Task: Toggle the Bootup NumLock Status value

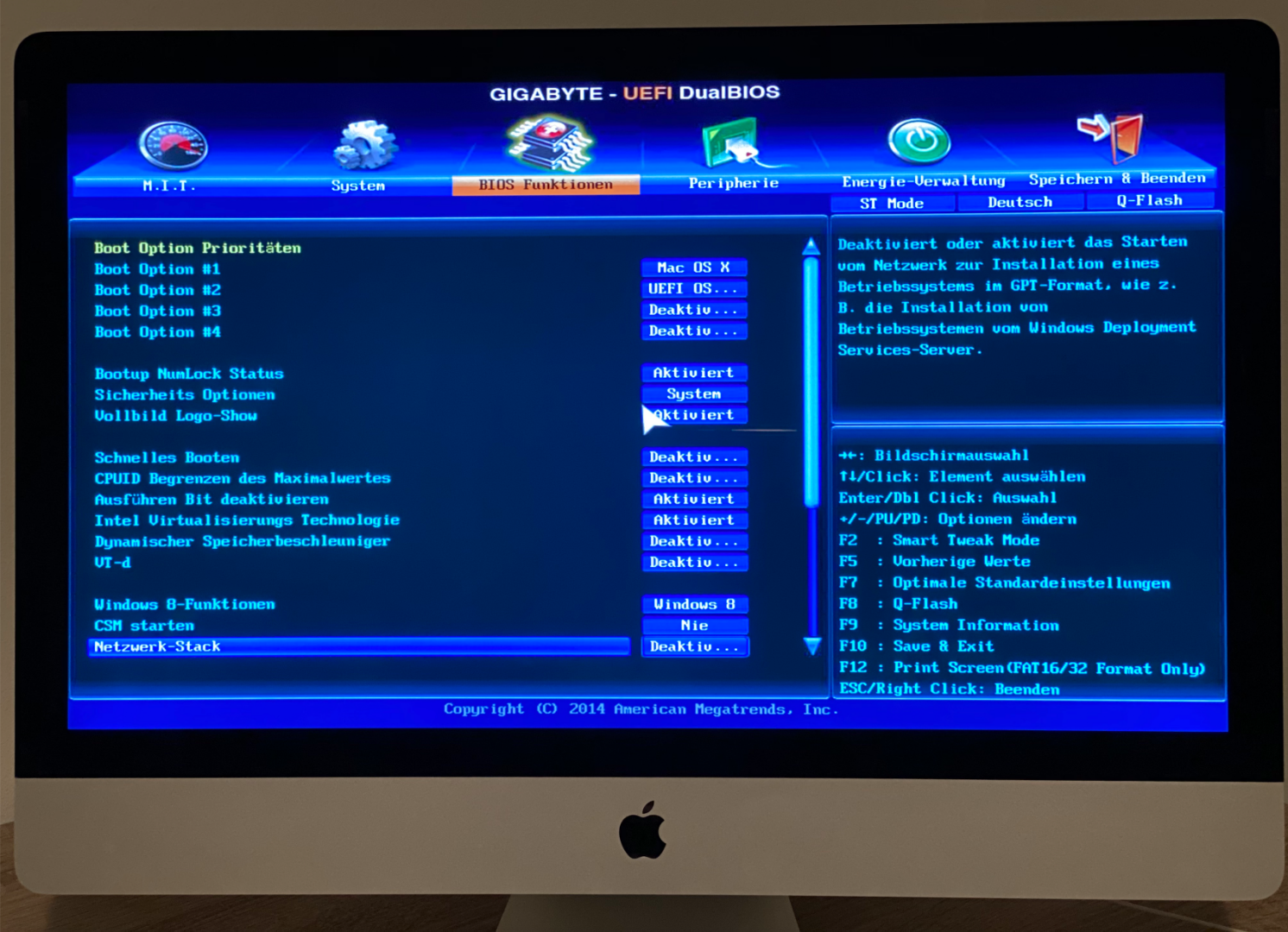Action: point(694,373)
